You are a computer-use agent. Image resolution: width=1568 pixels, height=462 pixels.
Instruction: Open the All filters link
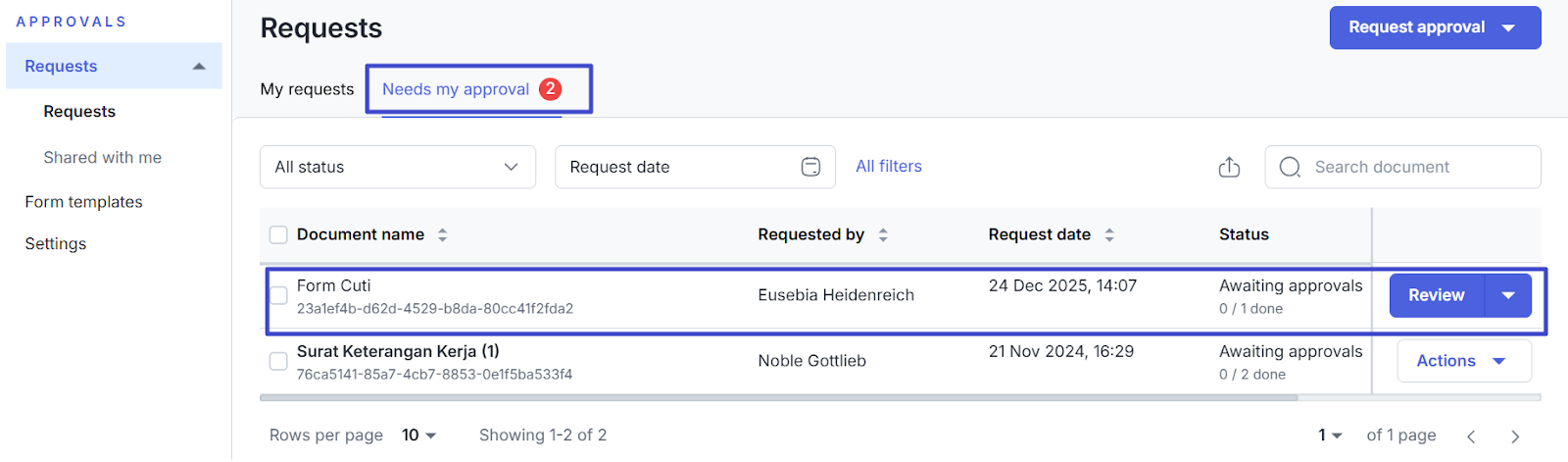tap(888, 167)
